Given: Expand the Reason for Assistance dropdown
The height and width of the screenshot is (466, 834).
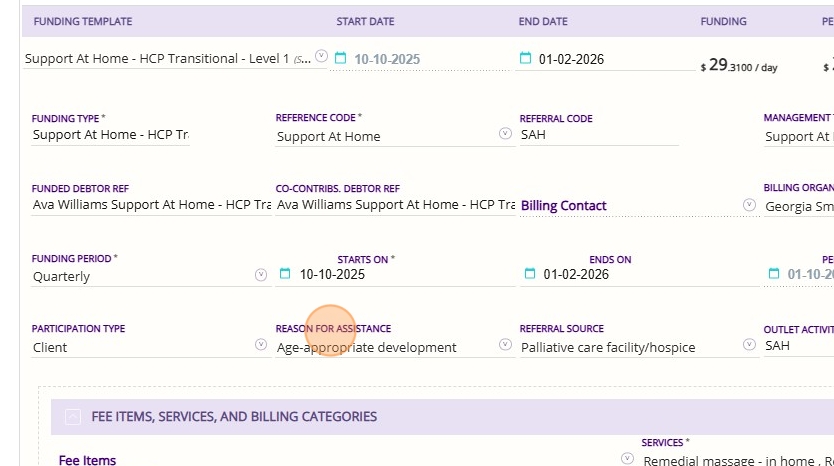Looking at the screenshot, I should pyautogui.click(x=505, y=345).
